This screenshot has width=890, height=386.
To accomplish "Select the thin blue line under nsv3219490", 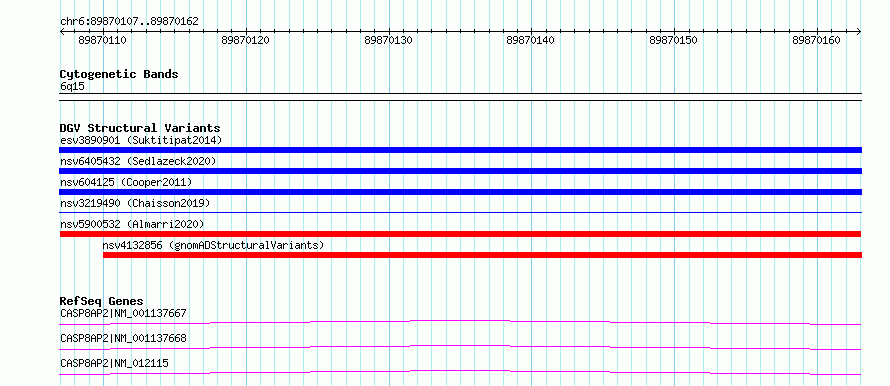I will [x=460, y=212].
